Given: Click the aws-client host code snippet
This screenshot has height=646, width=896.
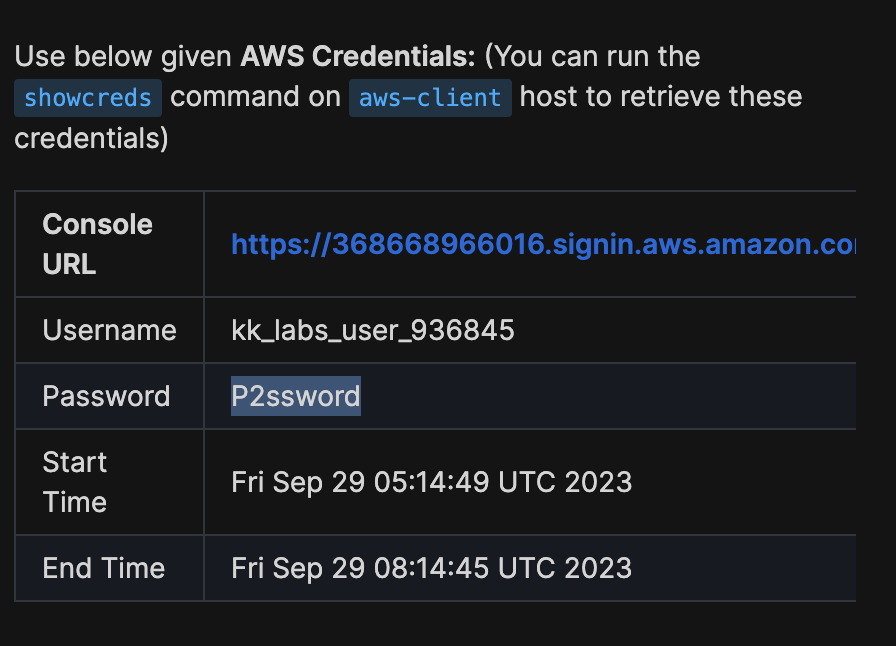Looking at the screenshot, I should [430, 98].
